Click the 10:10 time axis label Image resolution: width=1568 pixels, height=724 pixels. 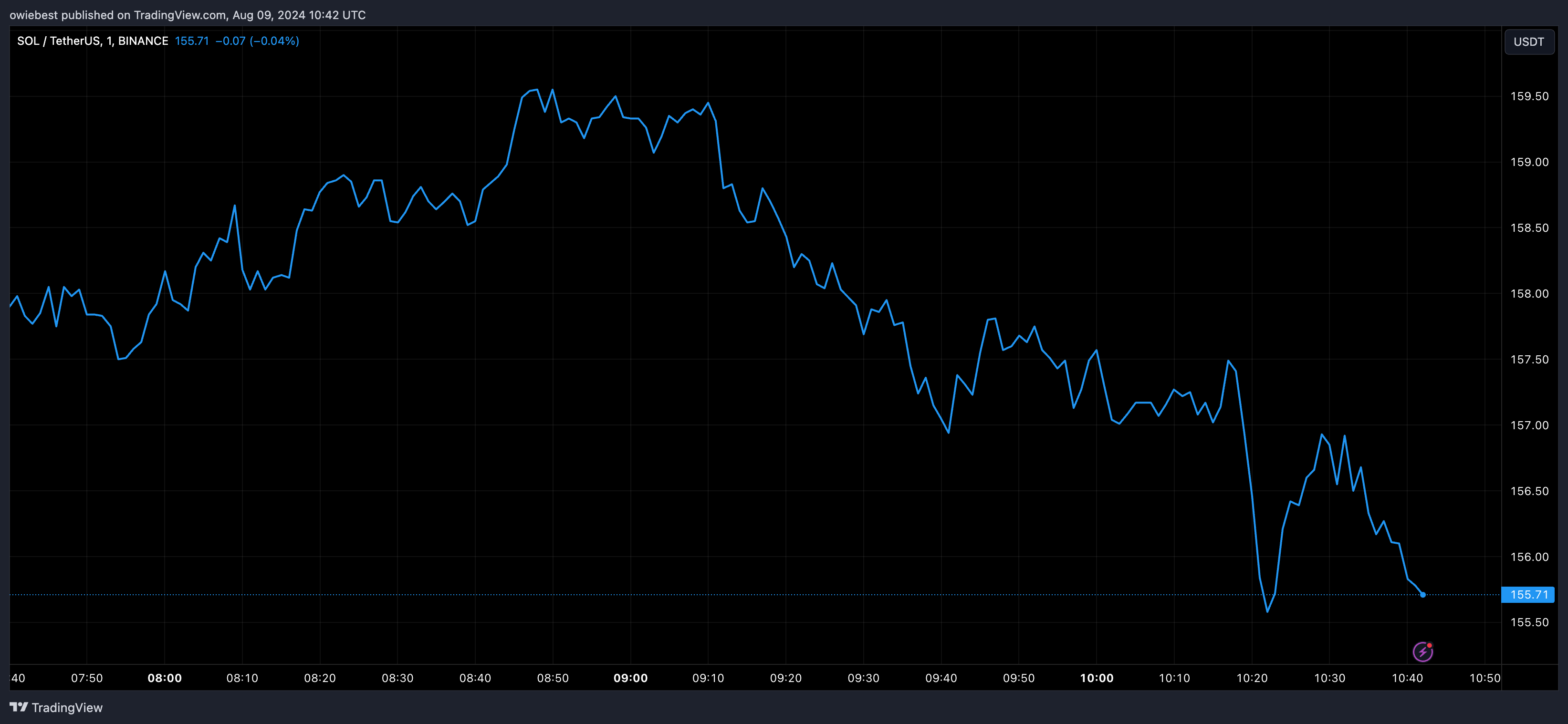1174,678
